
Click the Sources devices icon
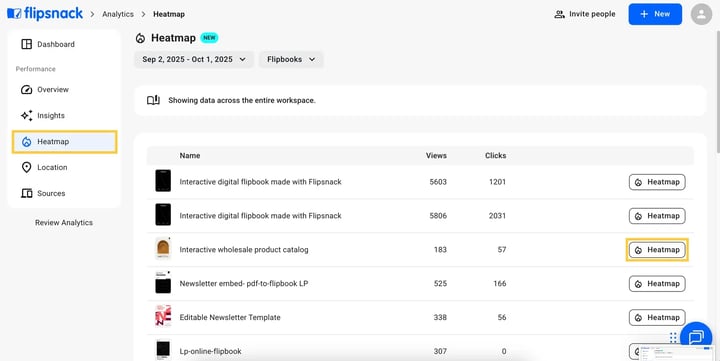click(x=27, y=193)
